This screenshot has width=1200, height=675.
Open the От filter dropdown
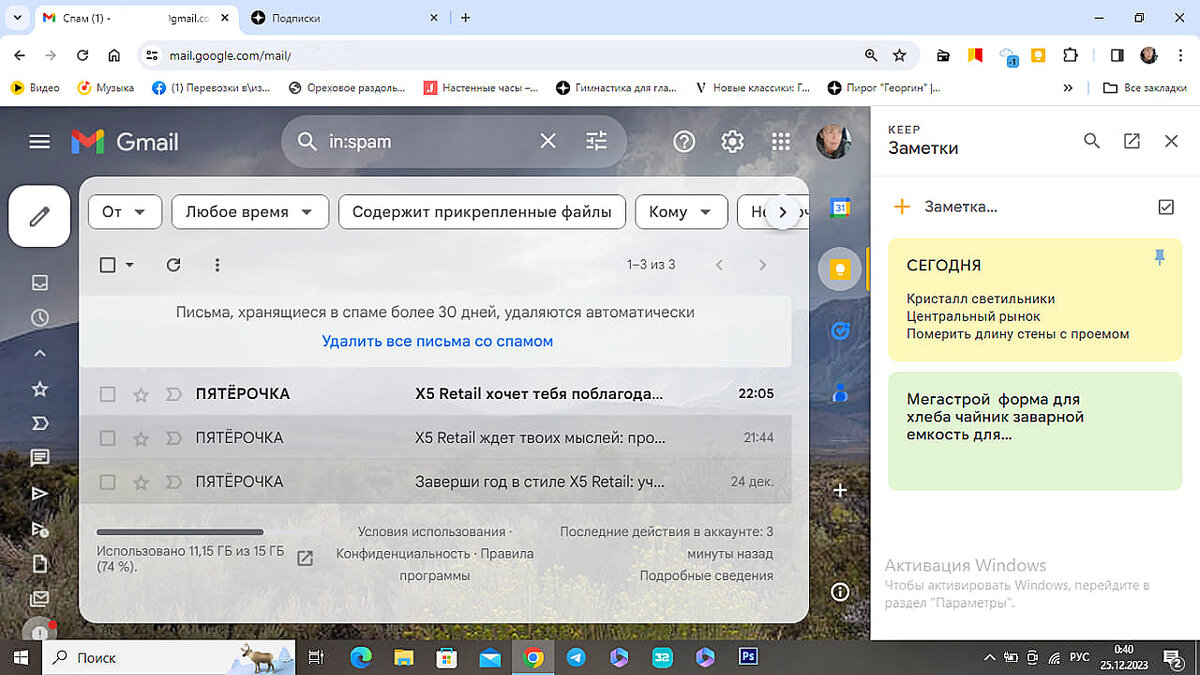pos(124,211)
